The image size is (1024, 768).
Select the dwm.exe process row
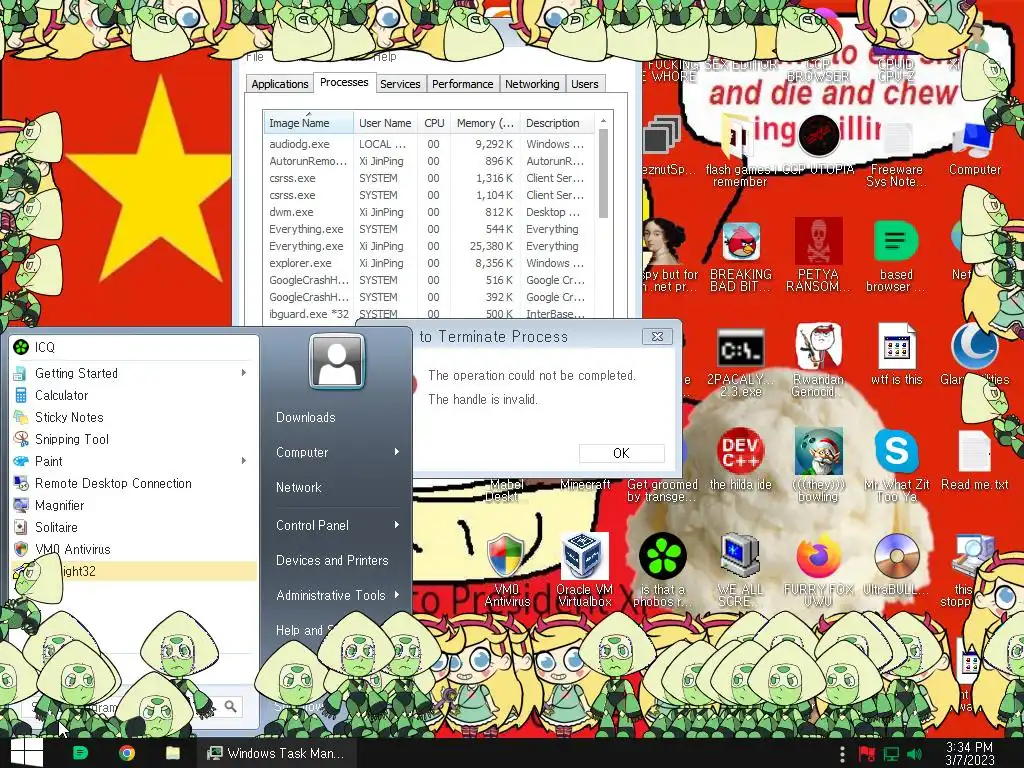pos(430,212)
